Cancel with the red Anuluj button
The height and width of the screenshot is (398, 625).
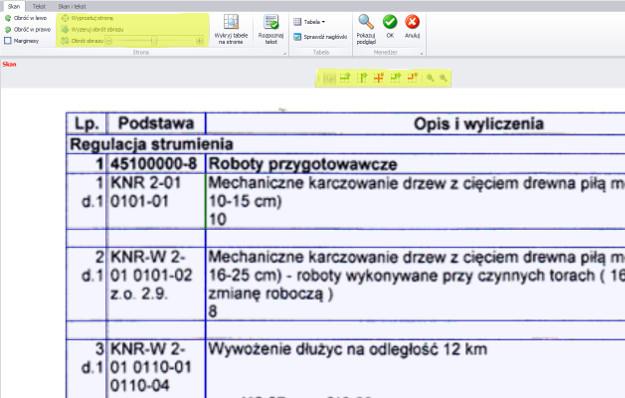pos(412,26)
